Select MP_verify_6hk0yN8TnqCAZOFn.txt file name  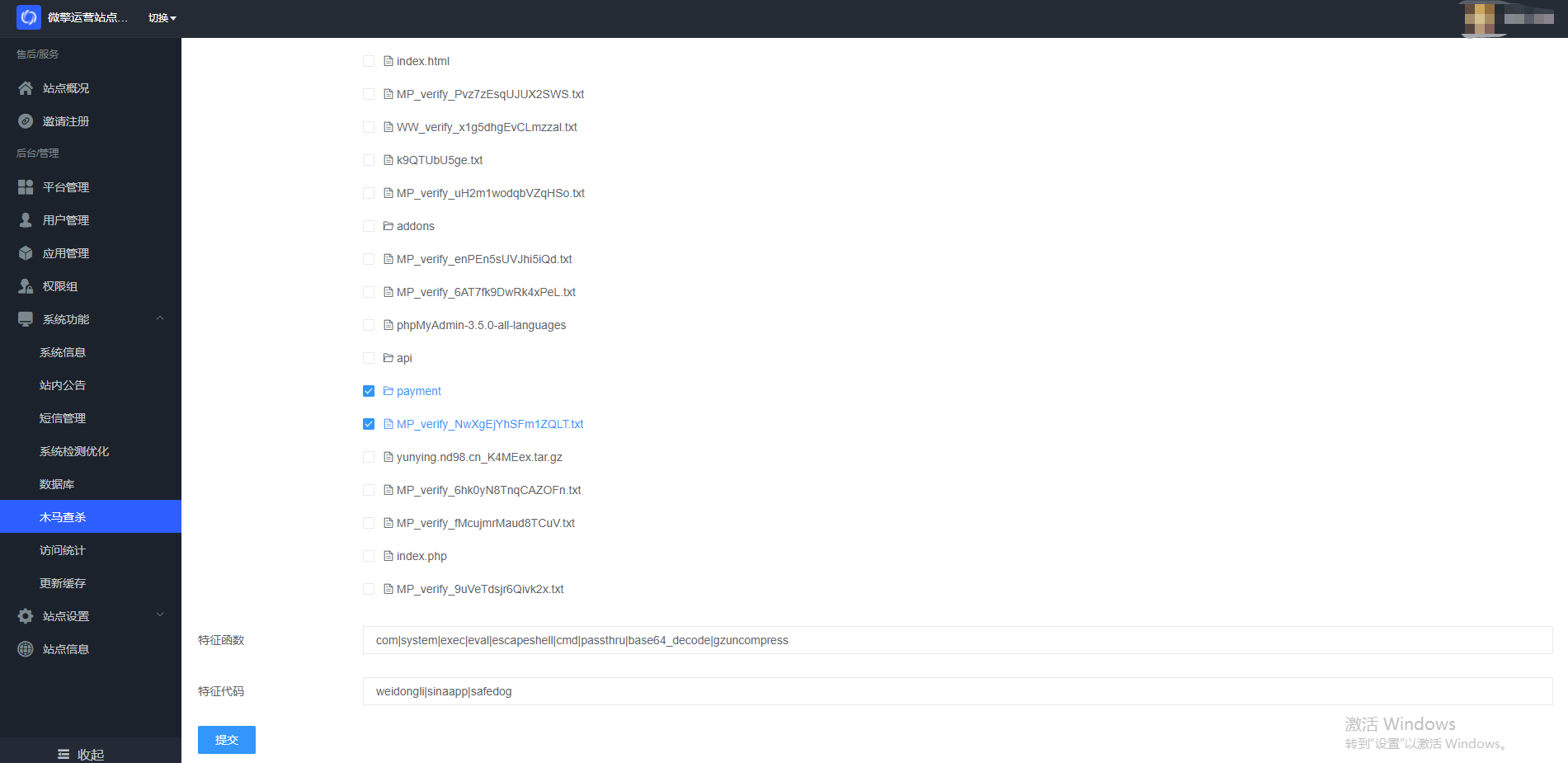[488, 490]
